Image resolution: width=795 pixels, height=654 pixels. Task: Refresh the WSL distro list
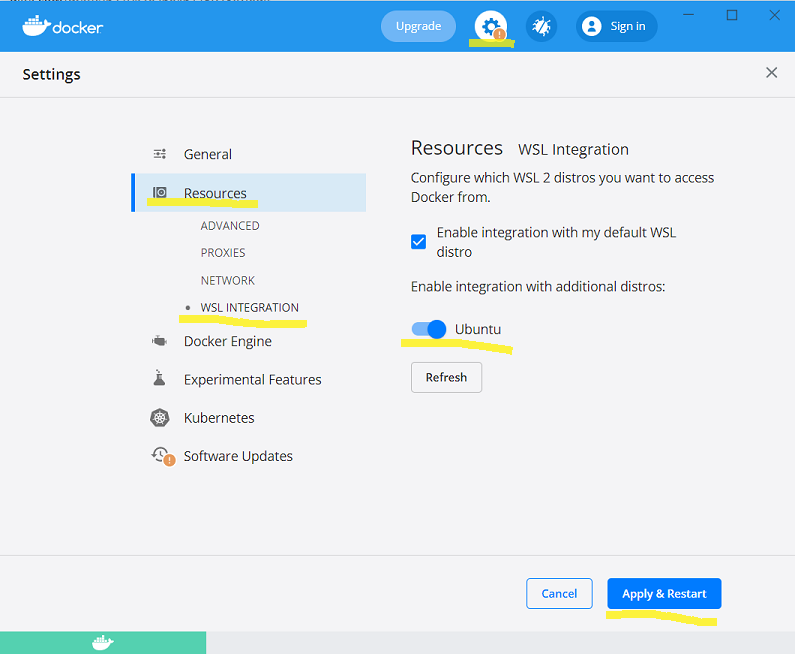(x=446, y=377)
